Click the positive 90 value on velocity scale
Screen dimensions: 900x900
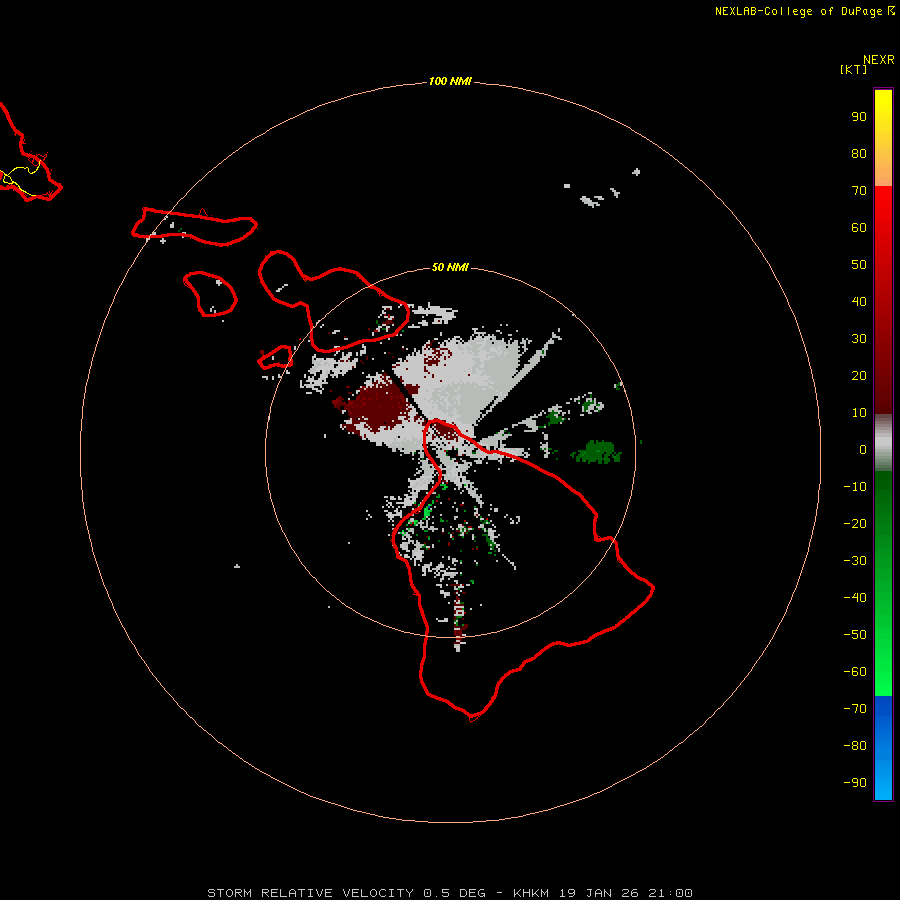[x=859, y=117]
